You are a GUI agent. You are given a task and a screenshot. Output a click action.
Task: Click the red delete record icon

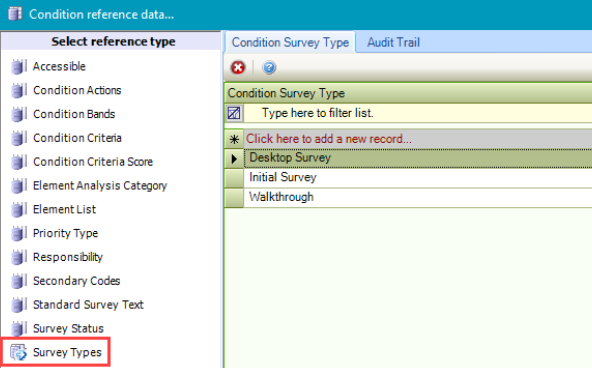238,68
